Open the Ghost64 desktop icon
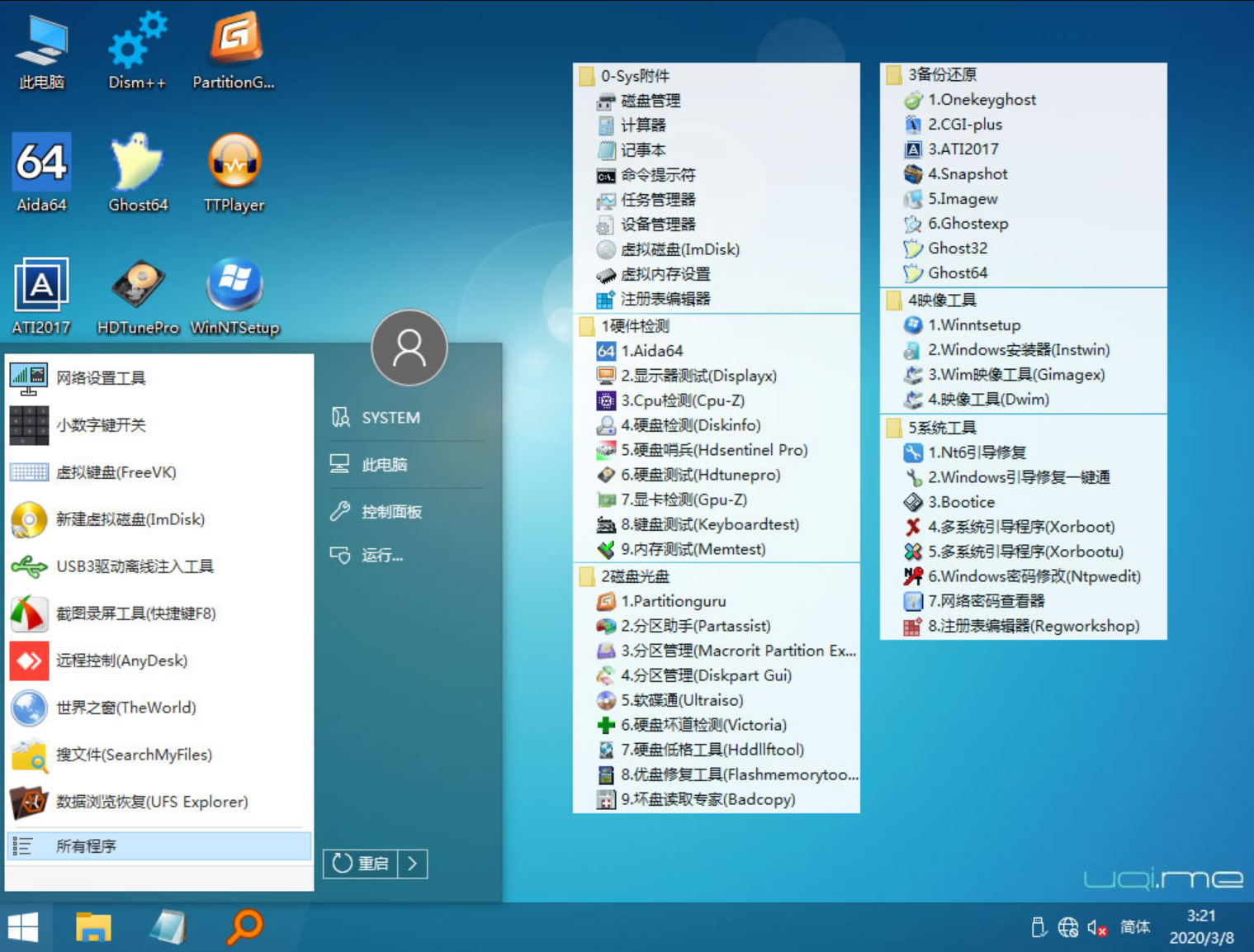The width and height of the screenshot is (1254, 952). click(138, 173)
